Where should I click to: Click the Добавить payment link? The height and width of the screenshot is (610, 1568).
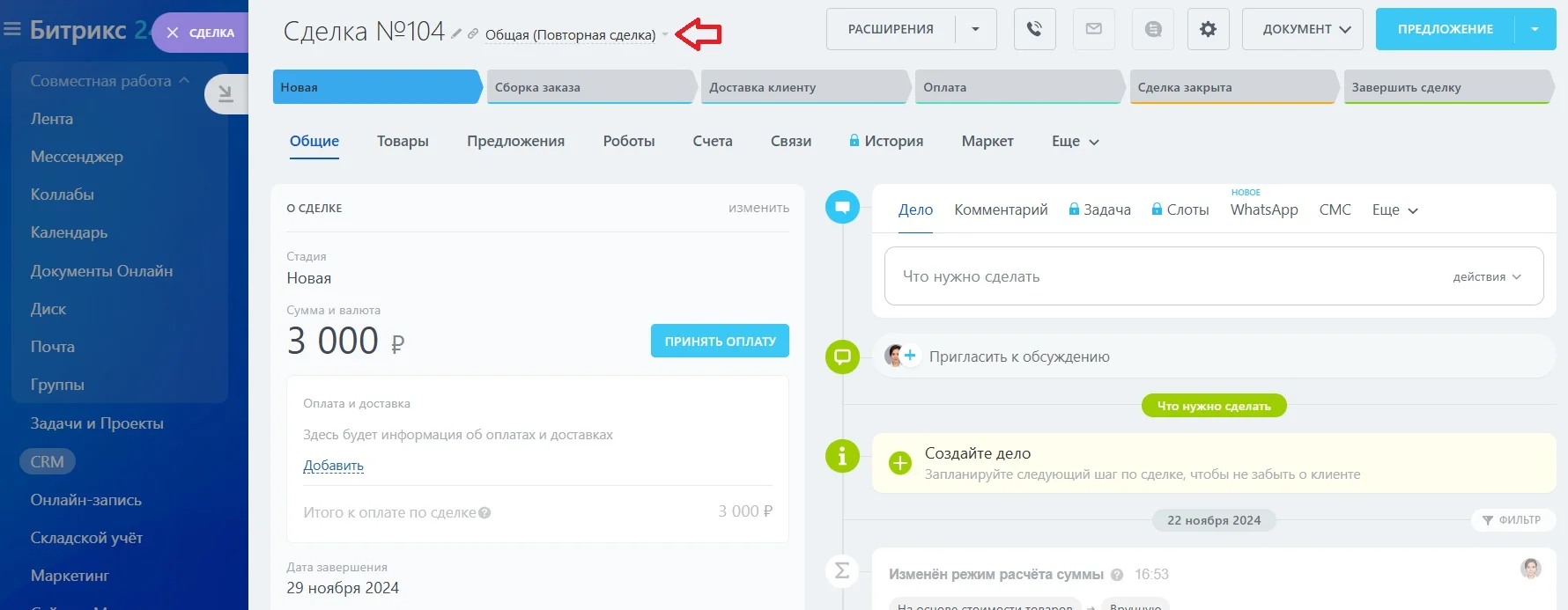click(x=333, y=466)
